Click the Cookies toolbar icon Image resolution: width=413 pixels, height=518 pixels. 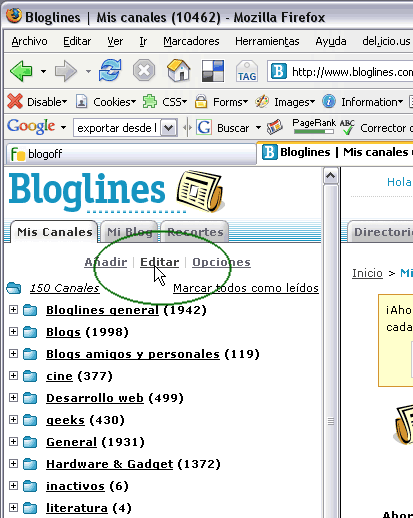pos(81,102)
